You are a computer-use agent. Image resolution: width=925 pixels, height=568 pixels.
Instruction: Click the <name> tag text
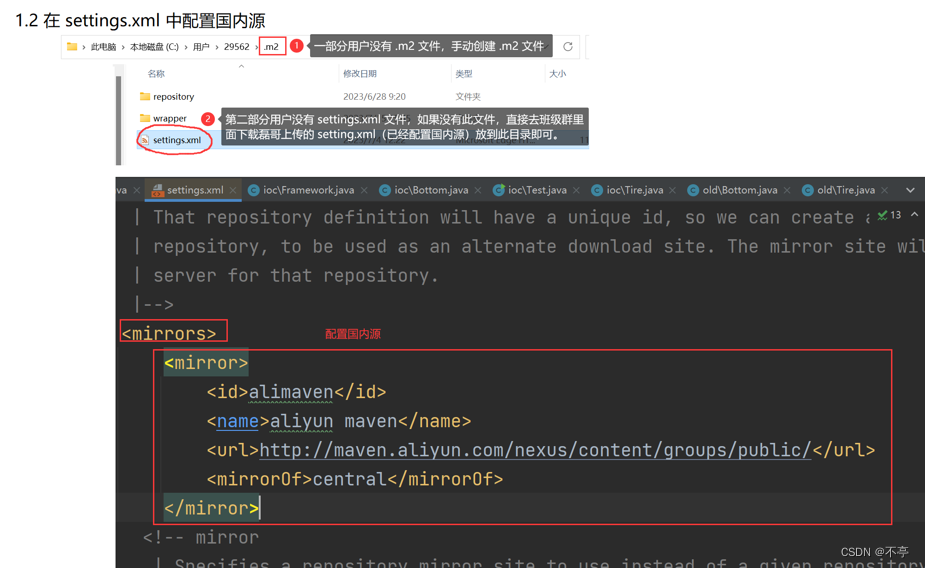(238, 421)
